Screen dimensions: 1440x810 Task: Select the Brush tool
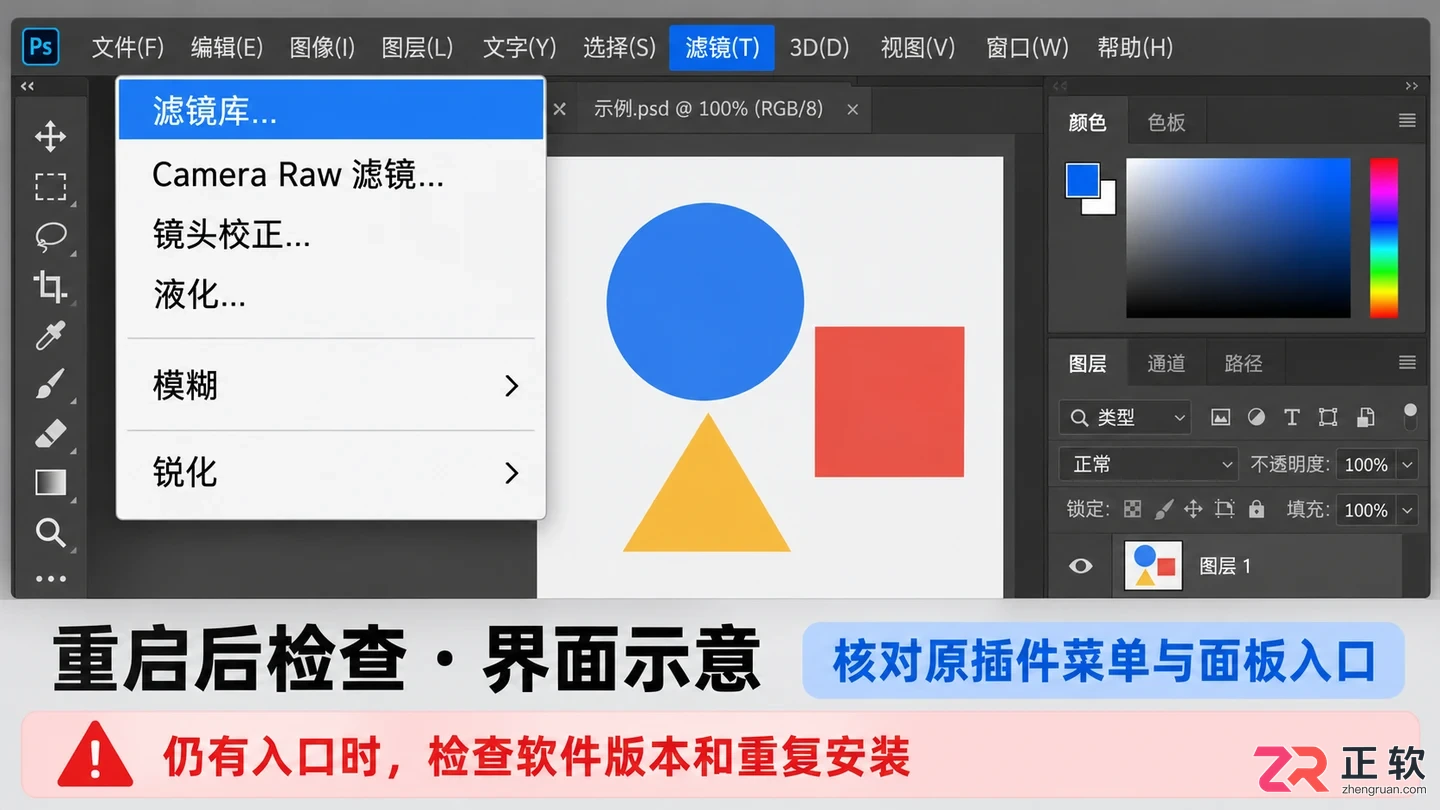(x=50, y=384)
